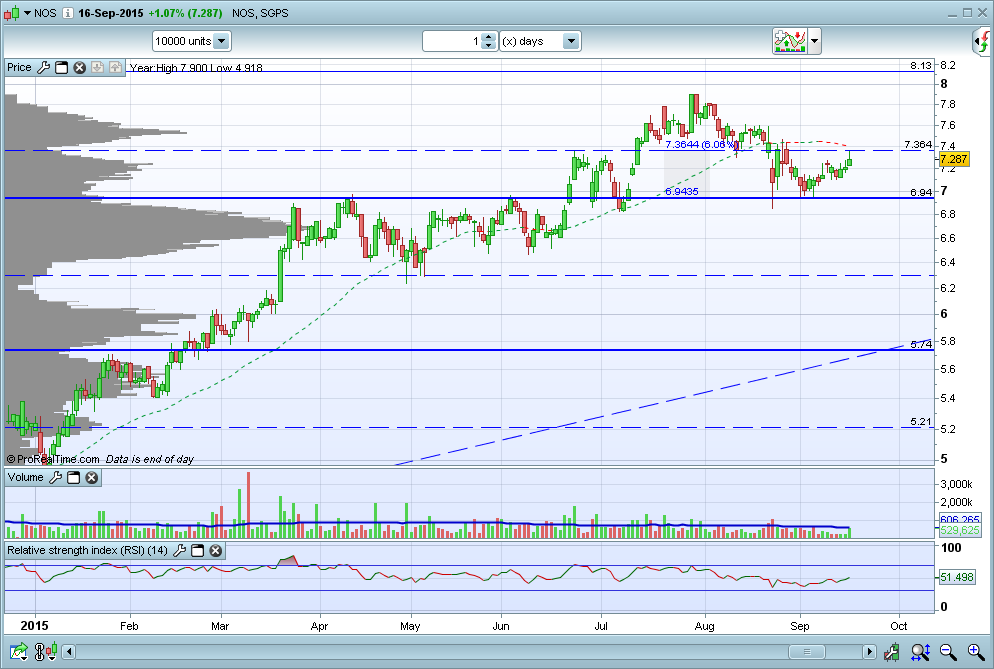Open the trading side panel arrow tab
This screenshot has height=669, width=994.
point(981,42)
